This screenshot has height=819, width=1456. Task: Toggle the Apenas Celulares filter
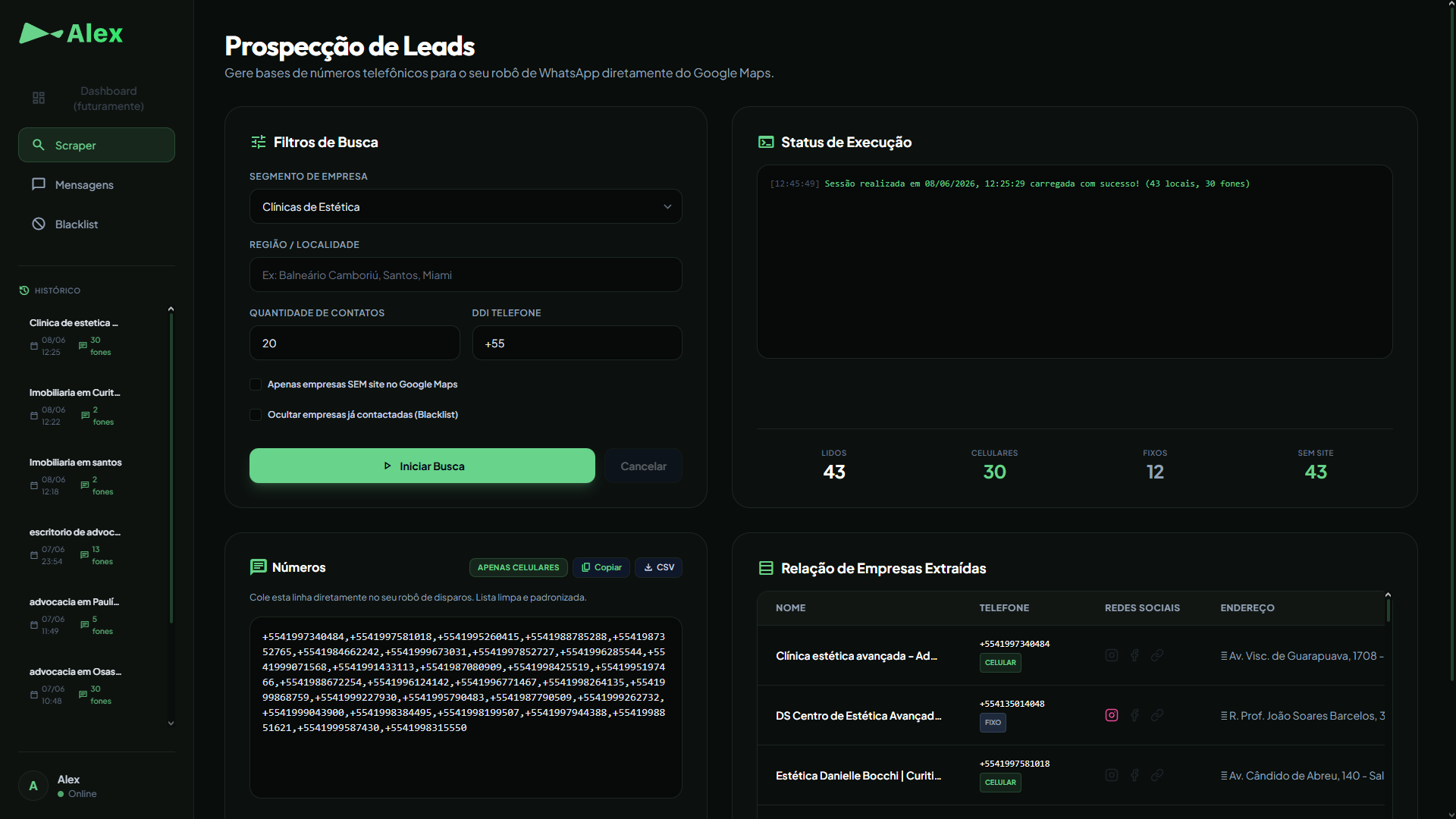(x=518, y=567)
